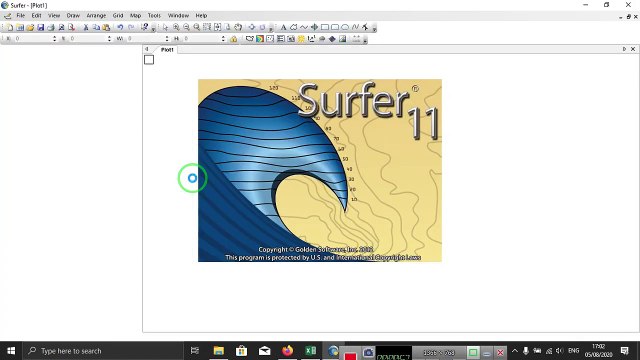
Task: Close the Plot1 tab with X
Action: click(x=633, y=49)
